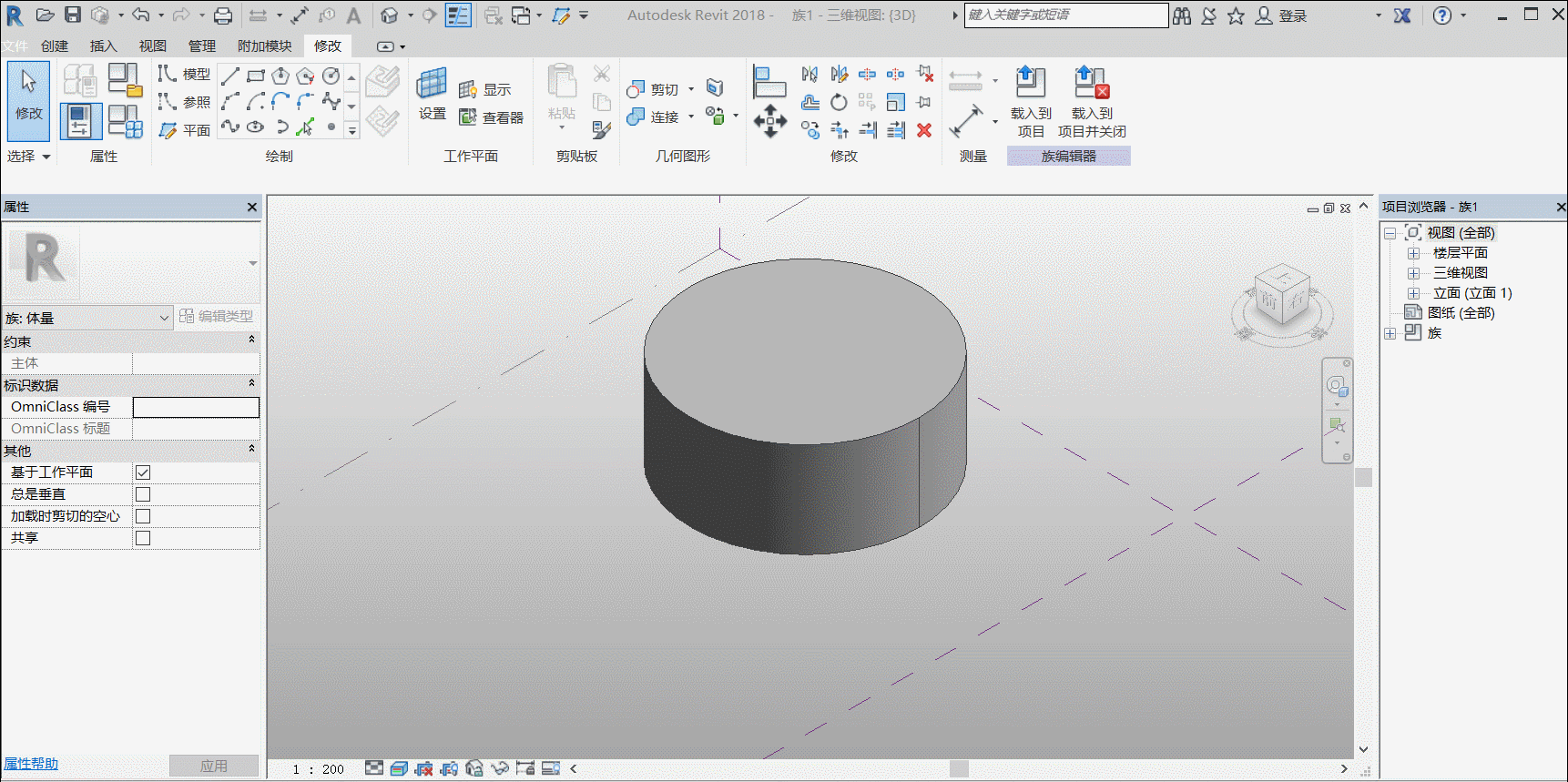Screen dimensions: 1568x782
Task: Toggle the 基于工作平面 checkbox
Action: click(143, 472)
